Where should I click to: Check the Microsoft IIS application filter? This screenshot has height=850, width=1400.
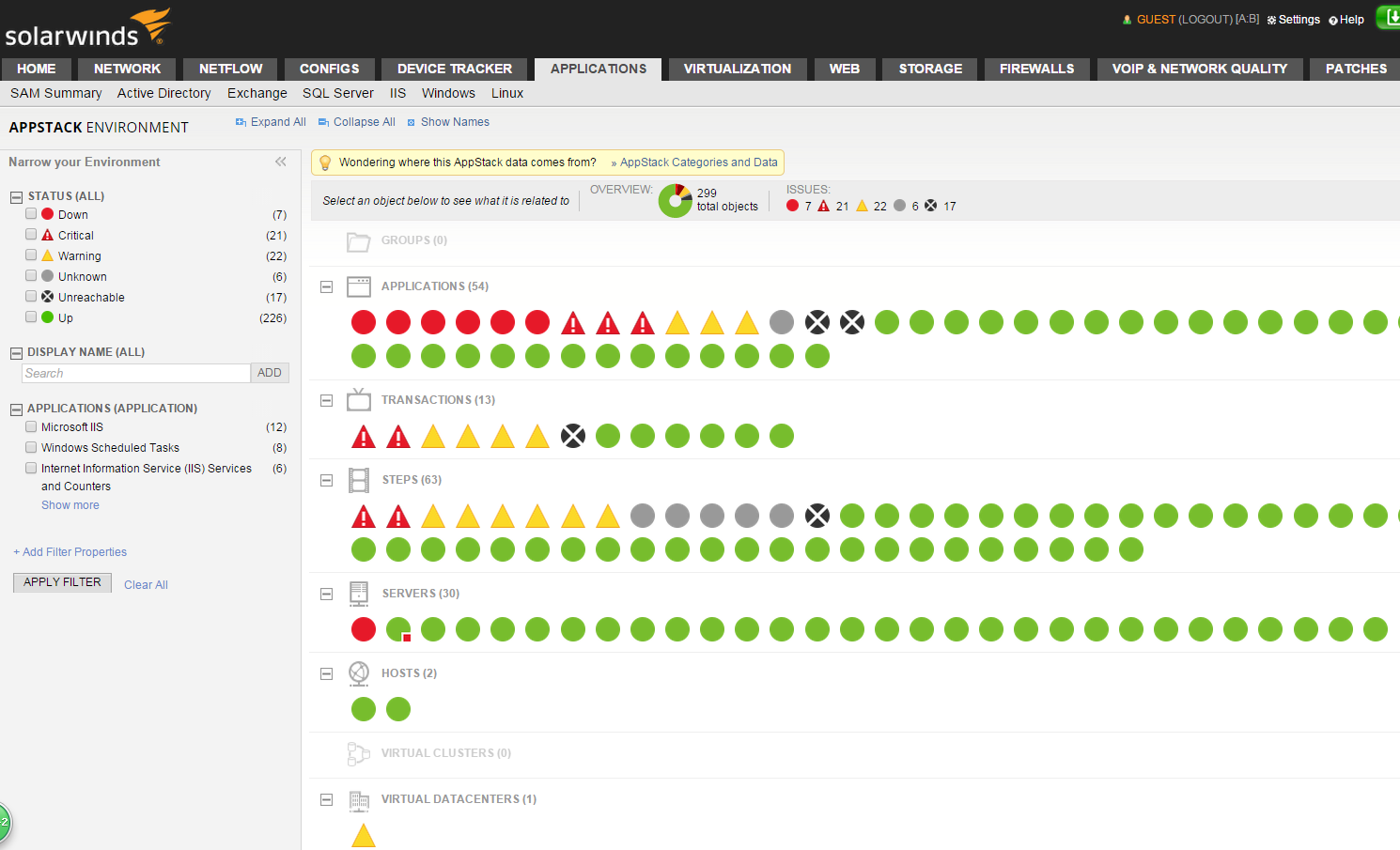coord(31,426)
